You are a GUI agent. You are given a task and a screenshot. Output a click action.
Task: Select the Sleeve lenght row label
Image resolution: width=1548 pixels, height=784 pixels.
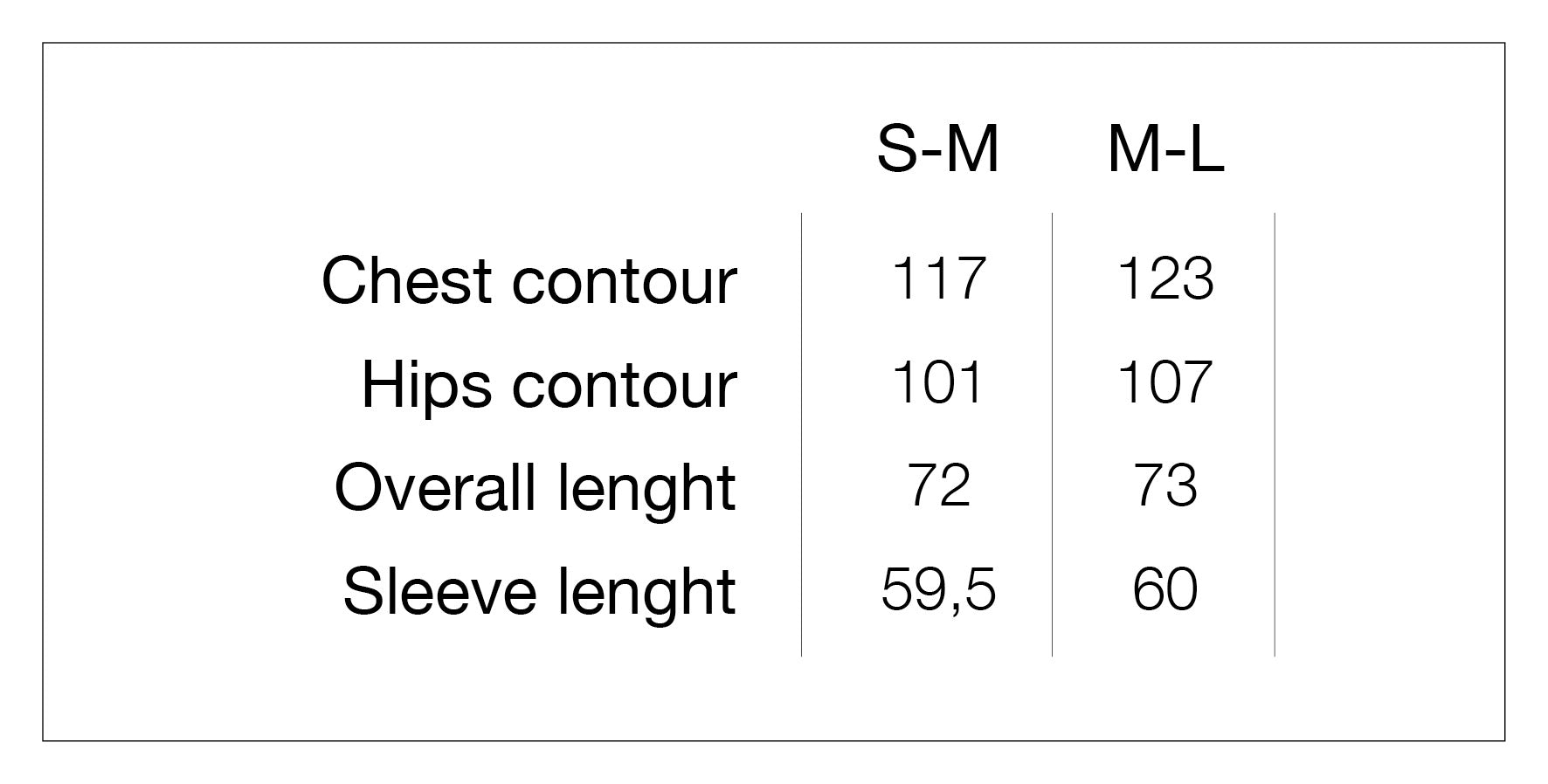(540, 593)
